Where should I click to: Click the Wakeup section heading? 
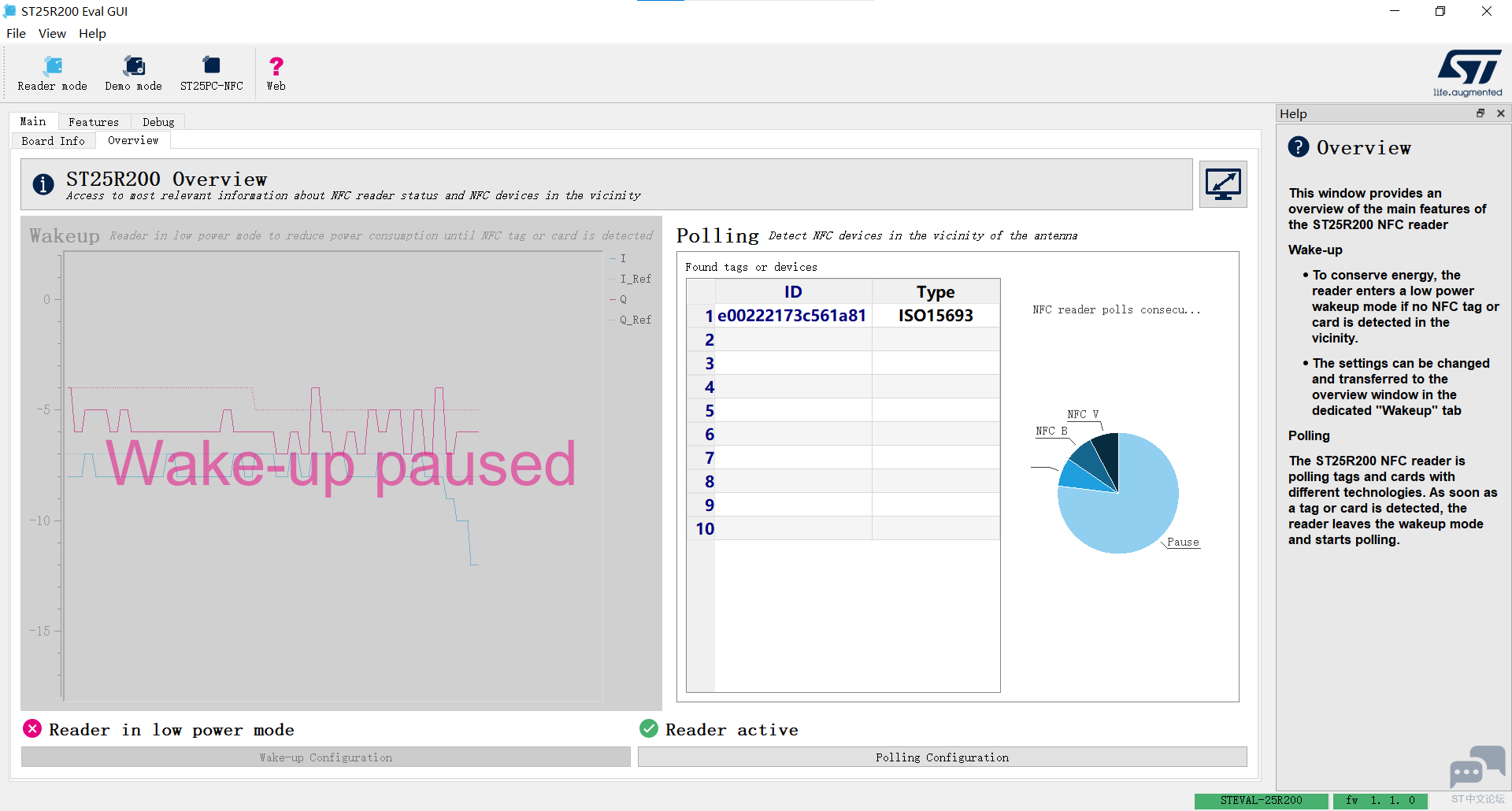coord(65,235)
